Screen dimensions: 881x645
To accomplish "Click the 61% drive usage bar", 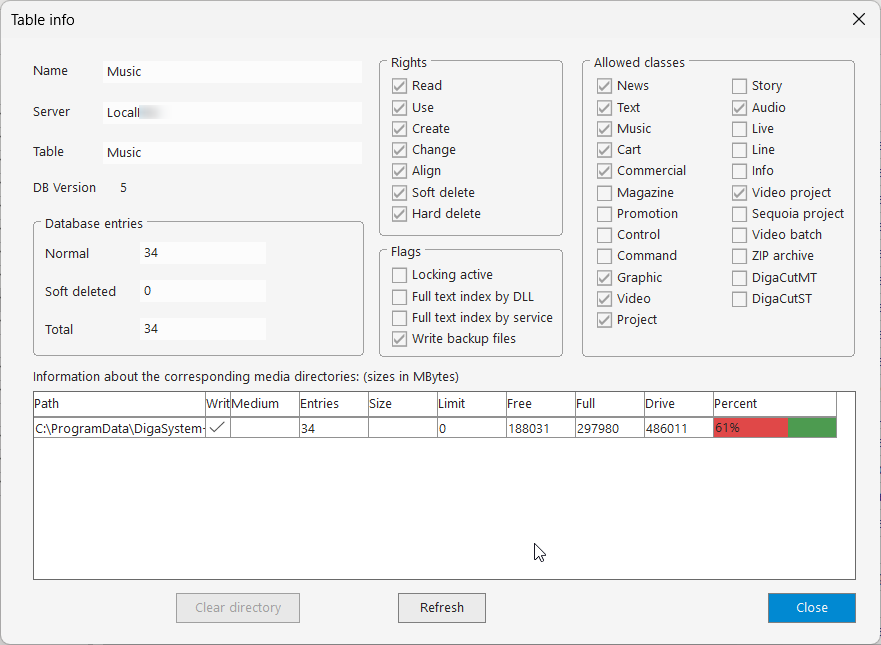I will [x=774, y=428].
